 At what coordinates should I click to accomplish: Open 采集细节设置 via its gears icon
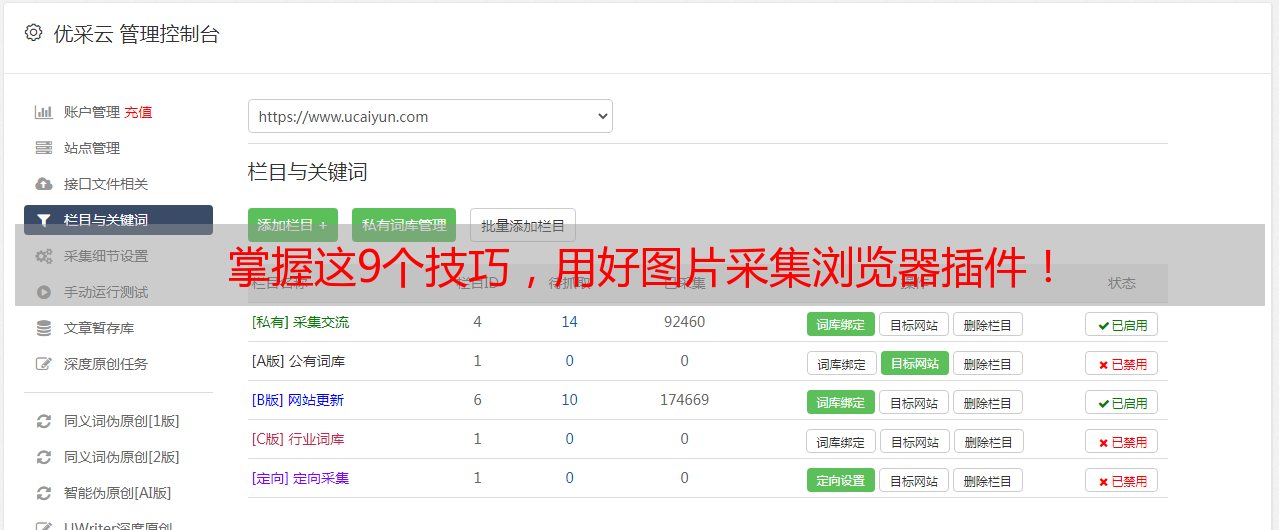click(43, 256)
